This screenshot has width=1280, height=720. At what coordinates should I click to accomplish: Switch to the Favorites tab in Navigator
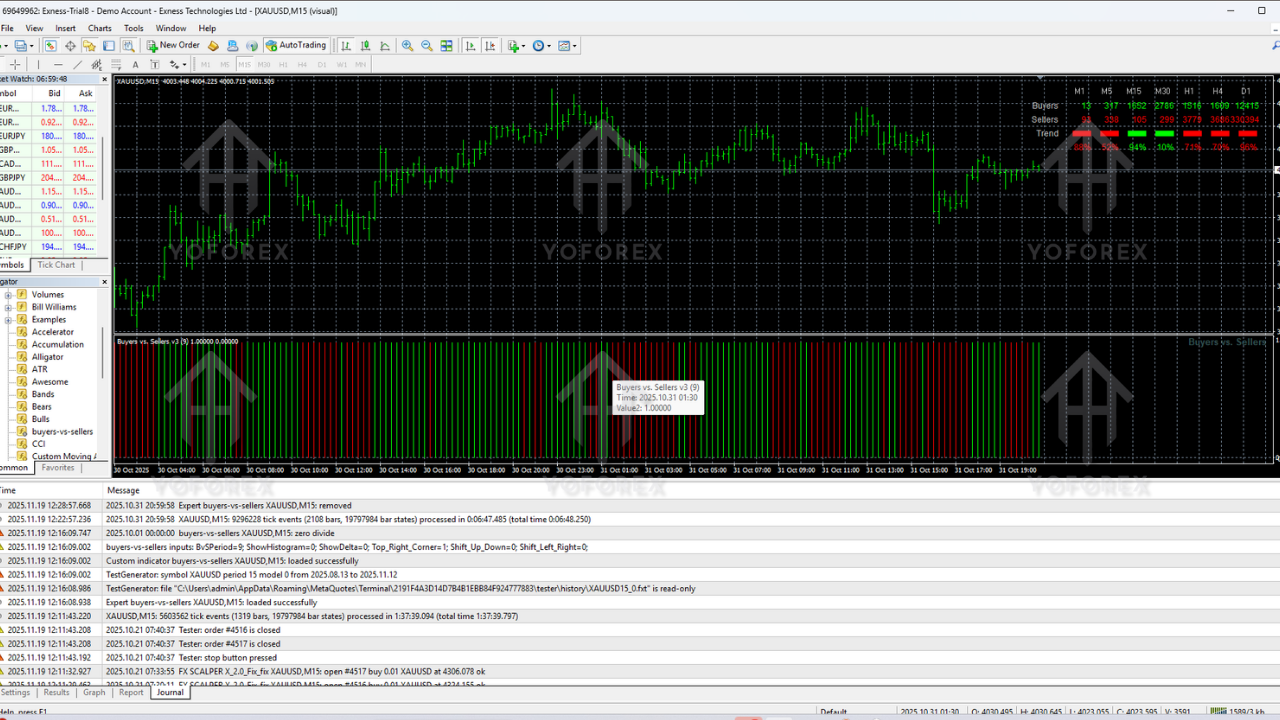(58, 467)
